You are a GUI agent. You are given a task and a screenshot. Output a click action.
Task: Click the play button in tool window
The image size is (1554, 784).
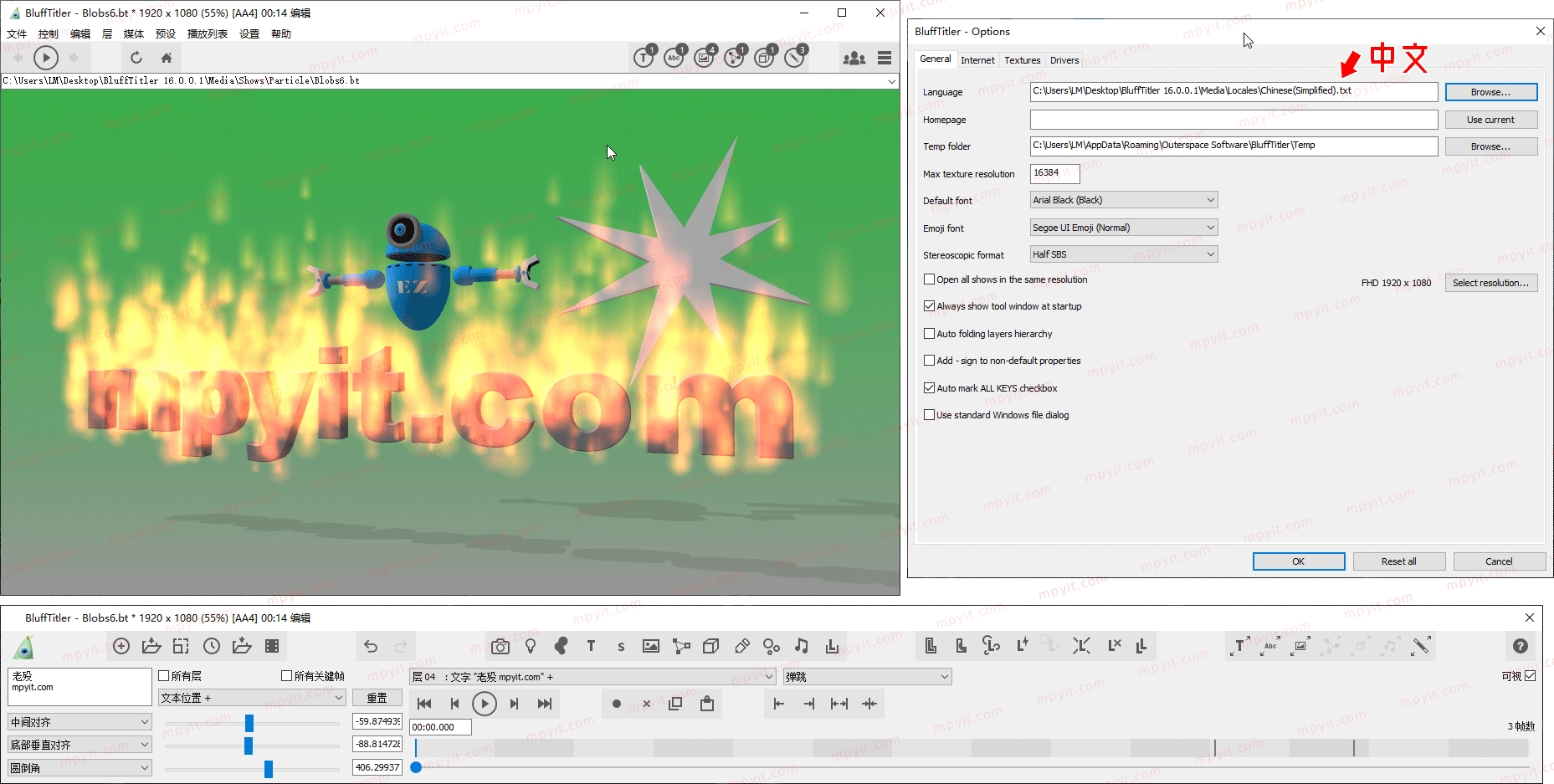[x=485, y=704]
